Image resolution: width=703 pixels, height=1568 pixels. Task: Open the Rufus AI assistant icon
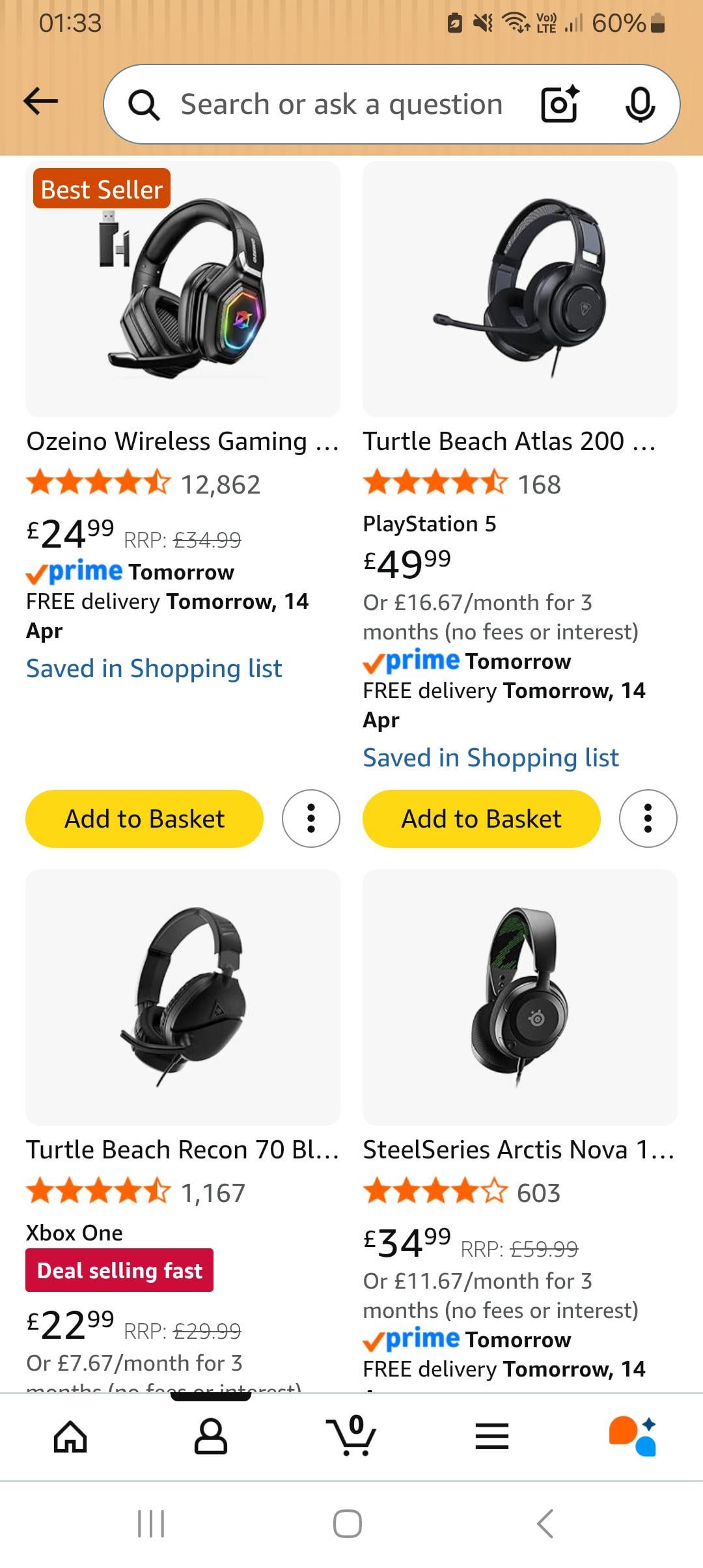pyautogui.click(x=633, y=1436)
